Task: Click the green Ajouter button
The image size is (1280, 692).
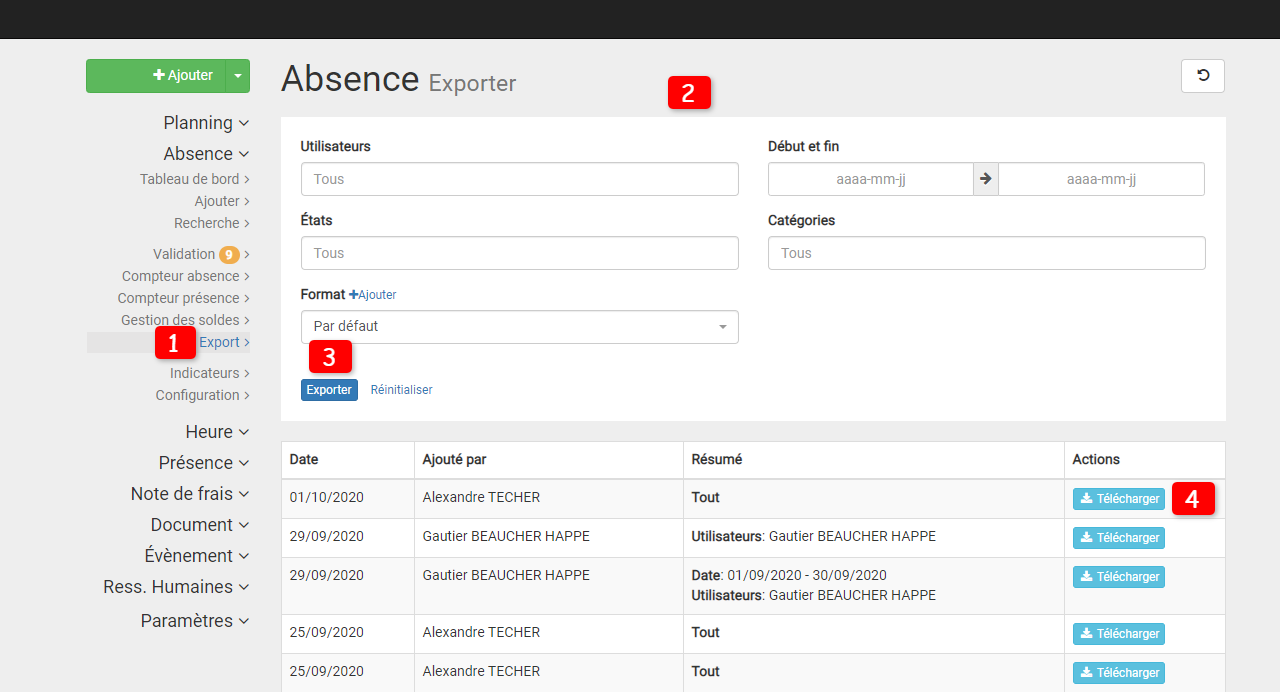Action: coord(155,76)
